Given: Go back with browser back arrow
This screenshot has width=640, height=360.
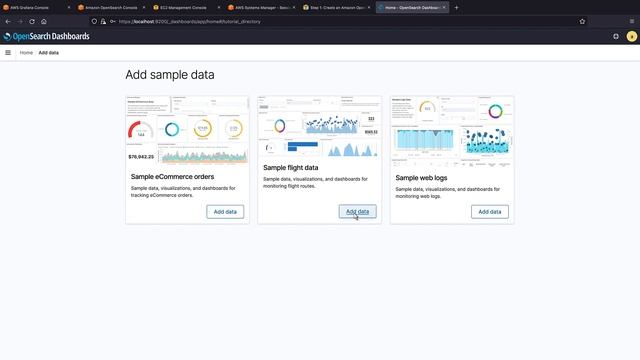Looking at the screenshot, I should pos(8,22).
